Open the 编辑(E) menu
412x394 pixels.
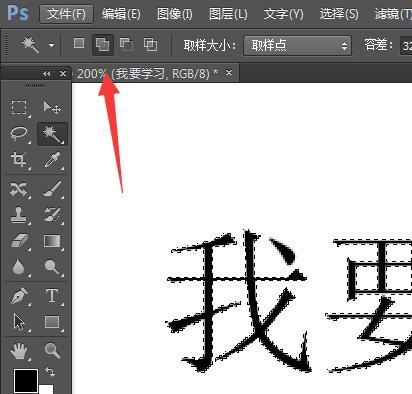[x=121, y=14]
